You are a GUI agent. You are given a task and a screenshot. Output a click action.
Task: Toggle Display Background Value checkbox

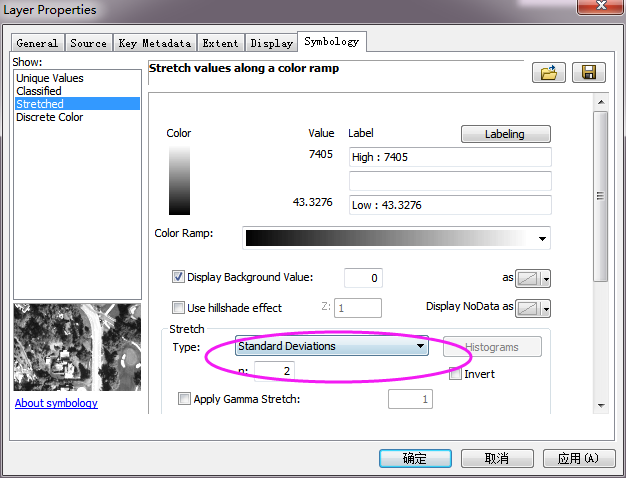coord(178,277)
